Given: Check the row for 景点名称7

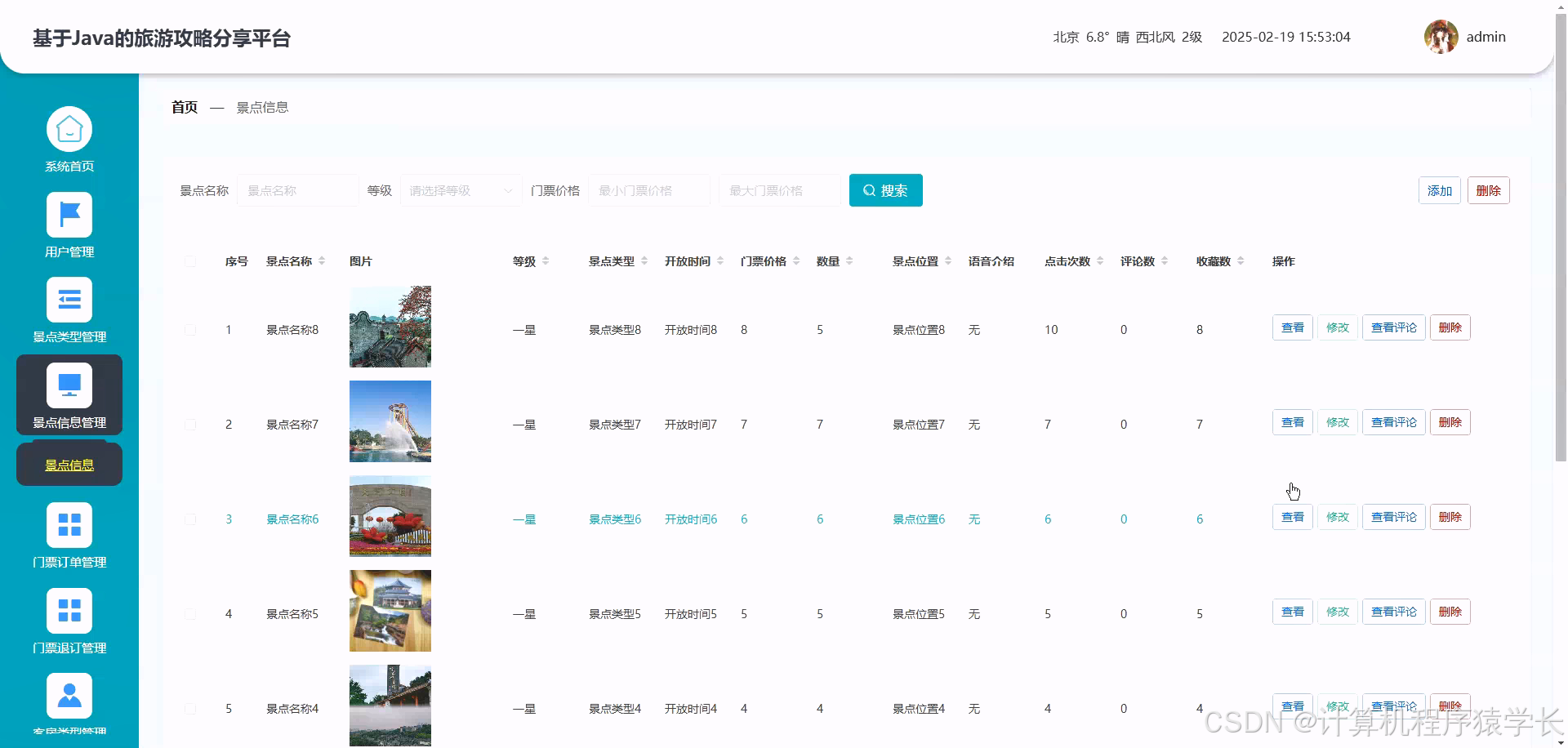Looking at the screenshot, I should click(x=190, y=425).
